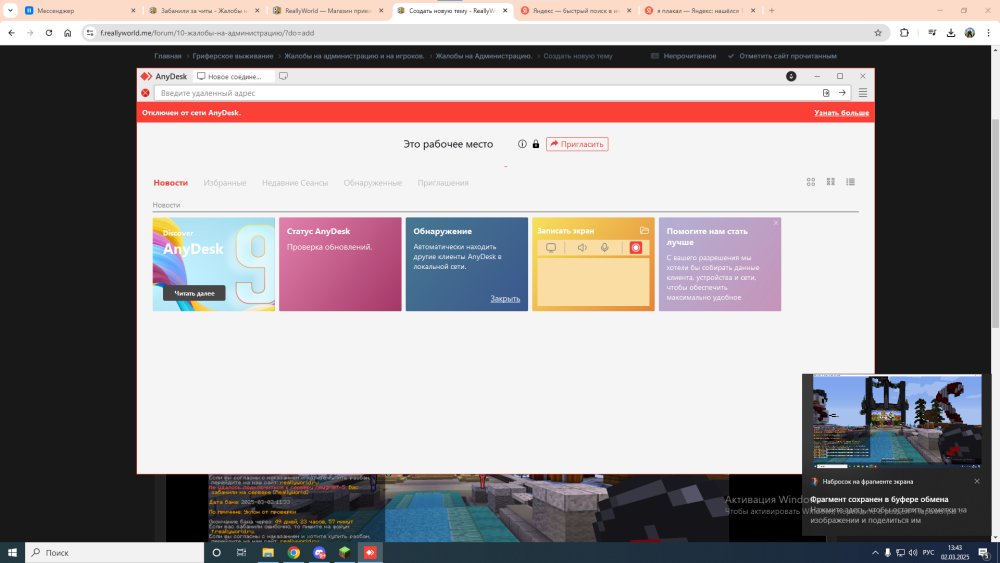Go to Chrome home page button

(68, 33)
